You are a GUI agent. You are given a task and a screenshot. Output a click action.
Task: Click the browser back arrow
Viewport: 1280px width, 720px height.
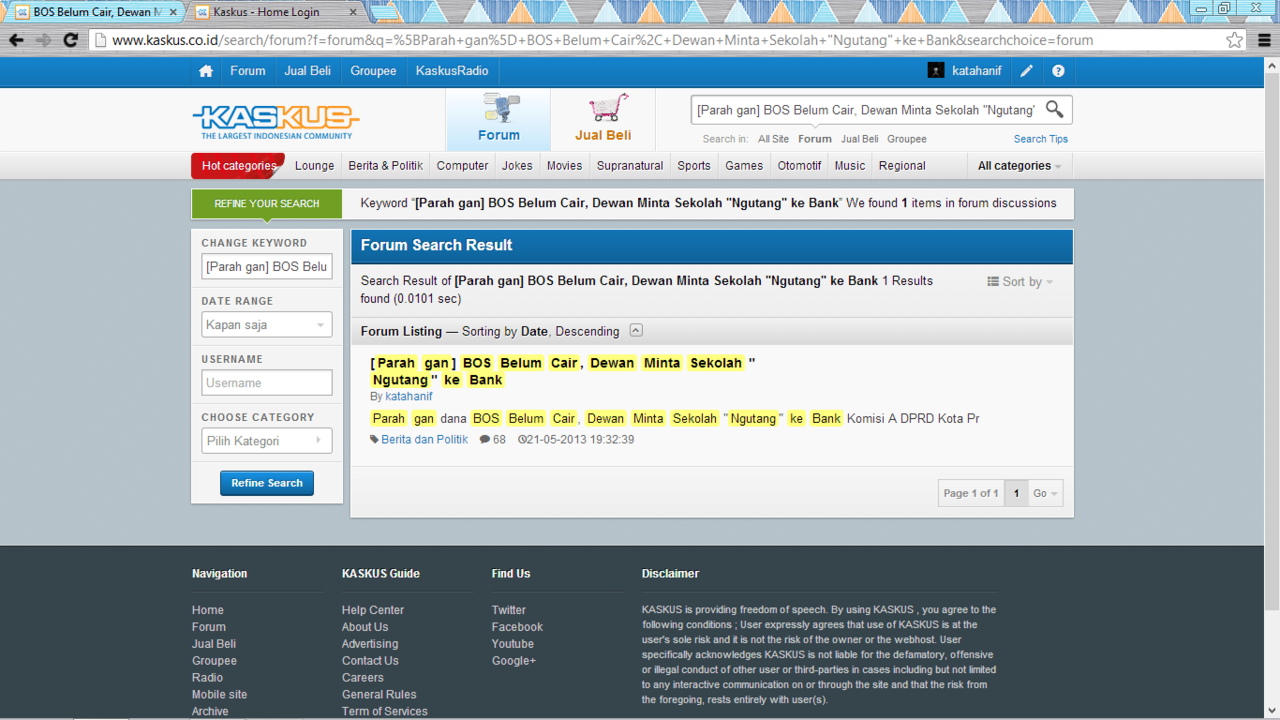(16, 40)
